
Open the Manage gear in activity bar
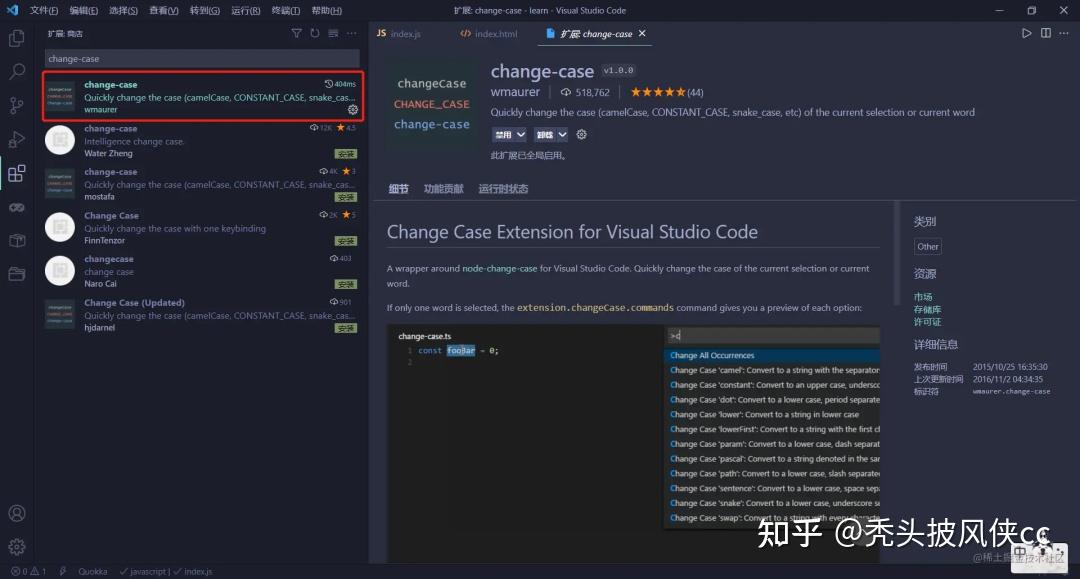17,547
